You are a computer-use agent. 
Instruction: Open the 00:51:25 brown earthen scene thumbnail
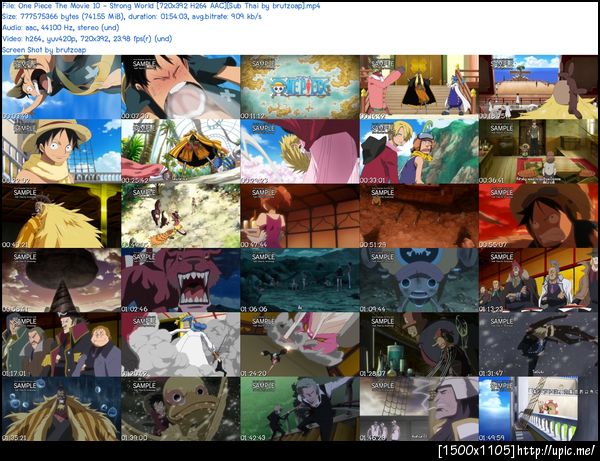419,216
